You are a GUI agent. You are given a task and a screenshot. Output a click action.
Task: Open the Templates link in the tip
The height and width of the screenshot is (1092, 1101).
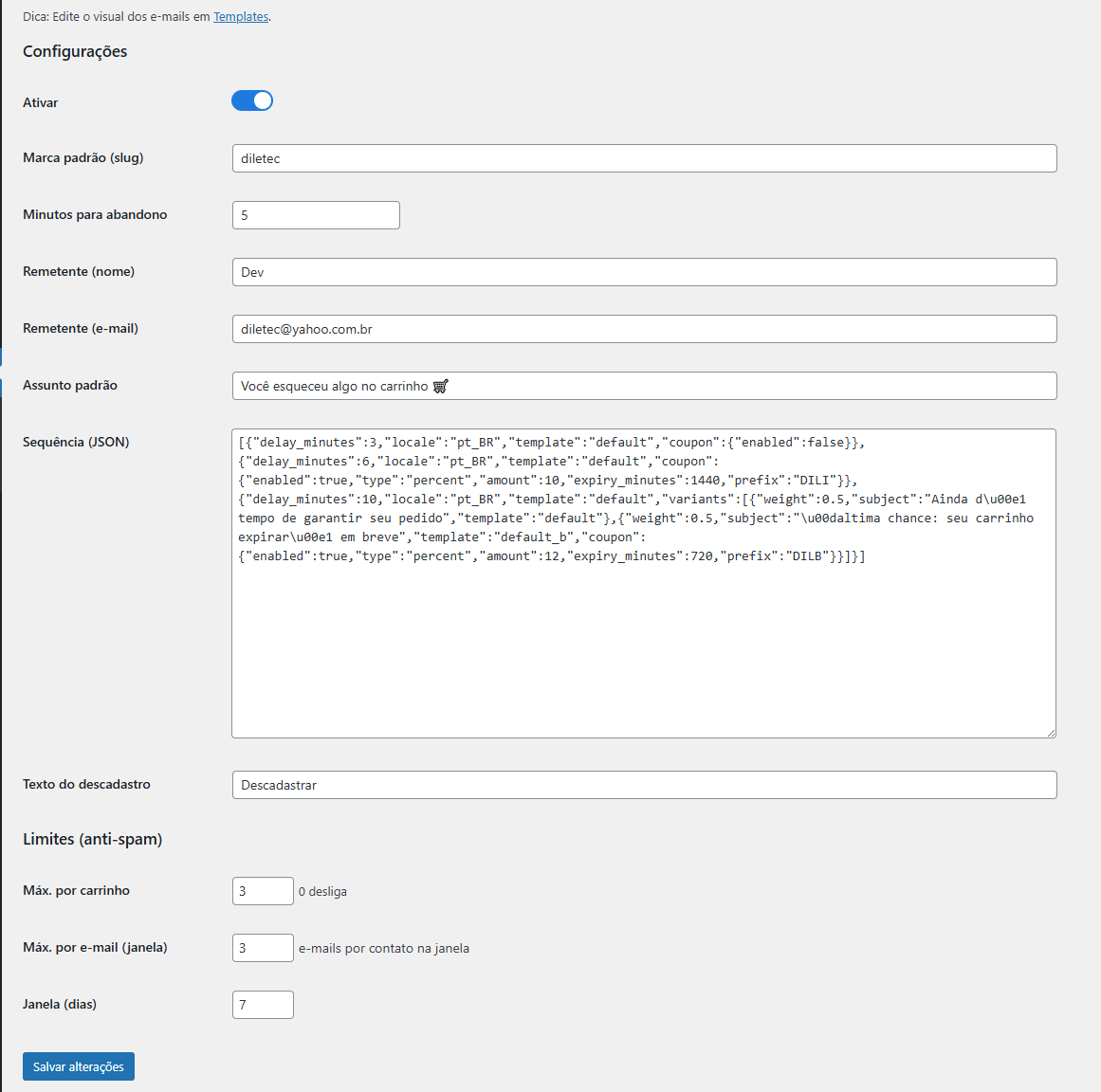point(241,17)
